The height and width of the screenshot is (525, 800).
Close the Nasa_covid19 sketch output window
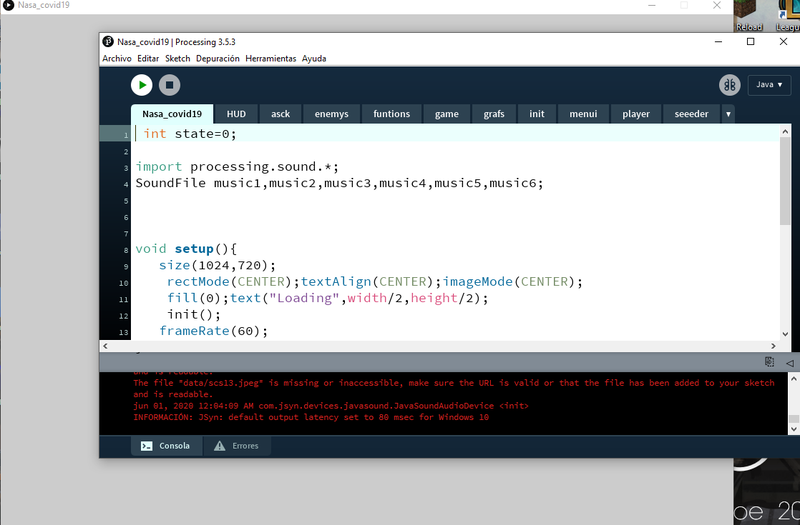pos(717,5)
